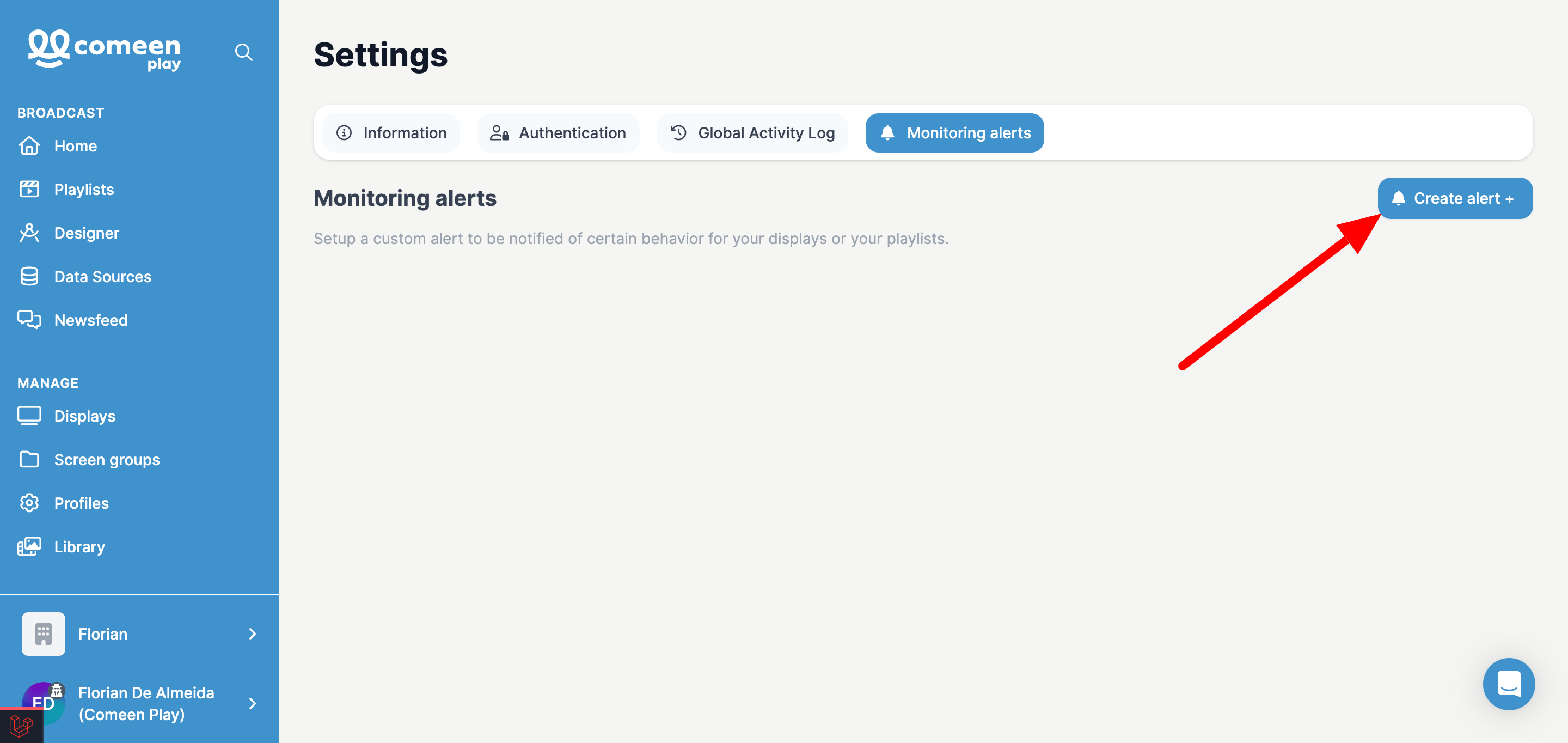Image resolution: width=1568 pixels, height=743 pixels.
Task: Open the Laravel debug bar icon
Action: pyautogui.click(x=21, y=726)
